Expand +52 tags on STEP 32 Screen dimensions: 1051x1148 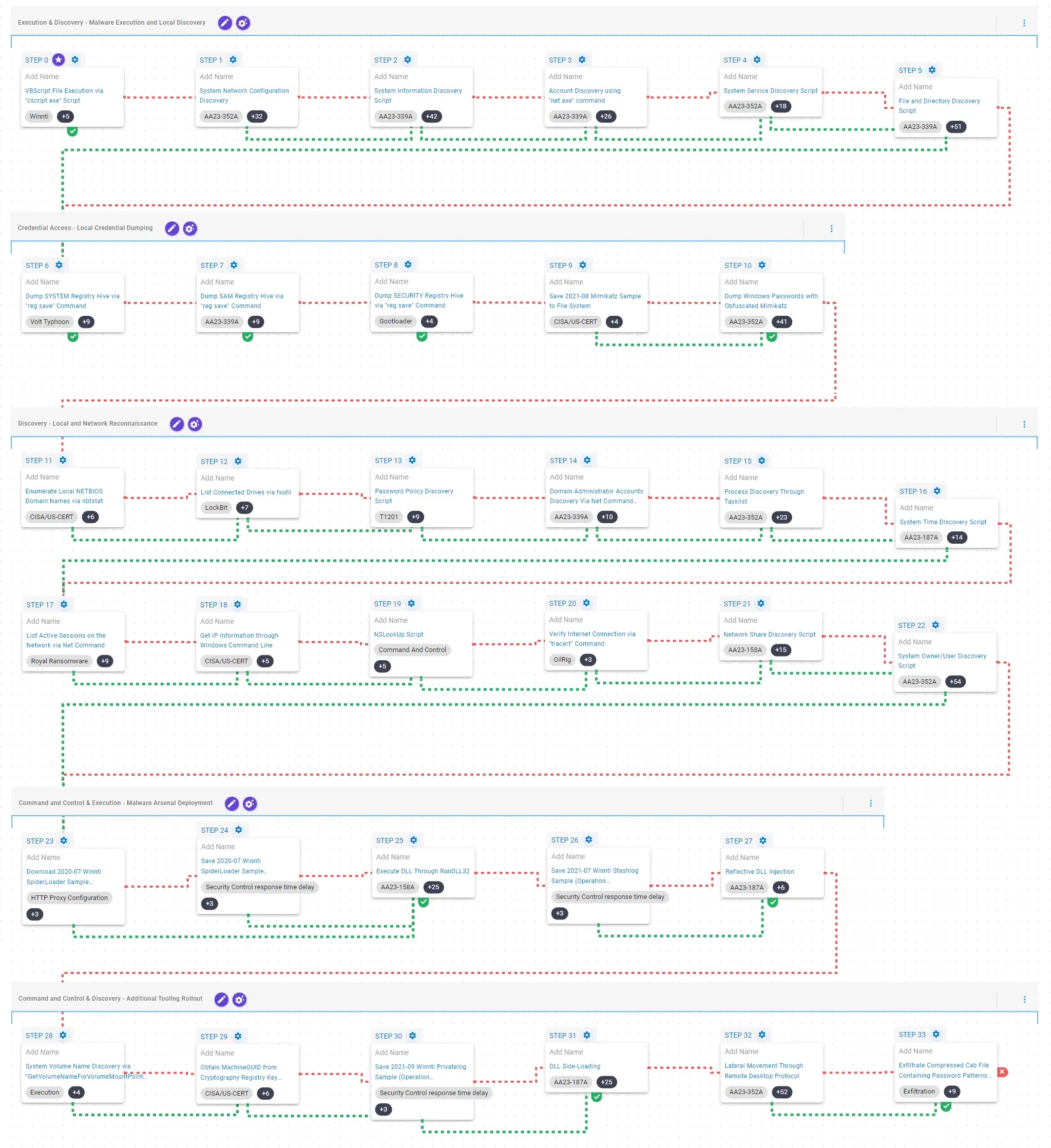pyautogui.click(x=781, y=1092)
